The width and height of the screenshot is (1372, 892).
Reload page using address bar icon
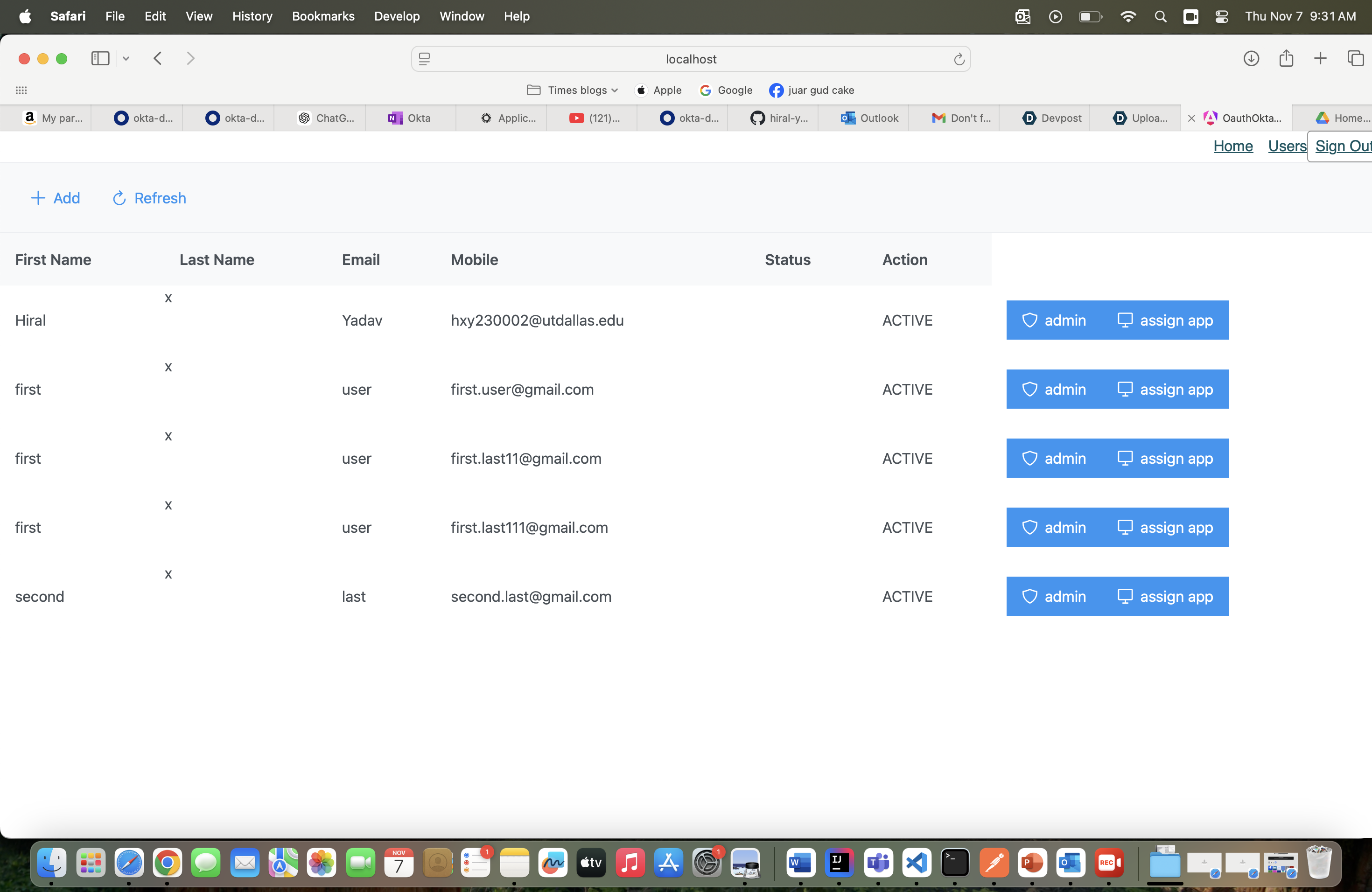pos(959,59)
